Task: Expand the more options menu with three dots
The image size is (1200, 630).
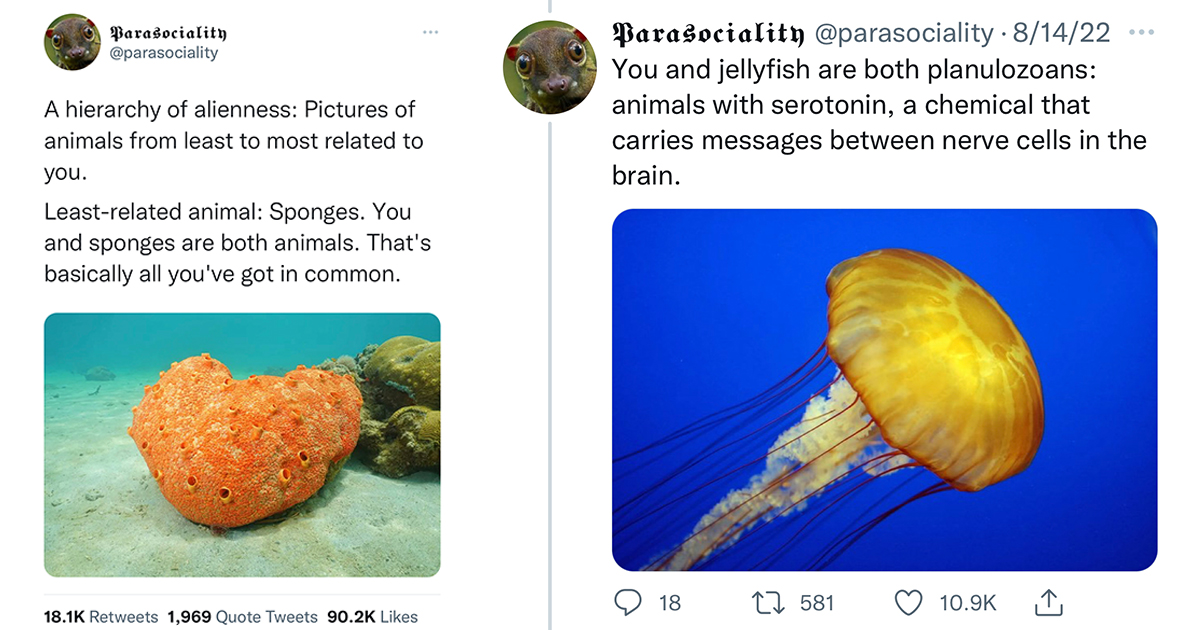Action: pyautogui.click(x=430, y=32)
